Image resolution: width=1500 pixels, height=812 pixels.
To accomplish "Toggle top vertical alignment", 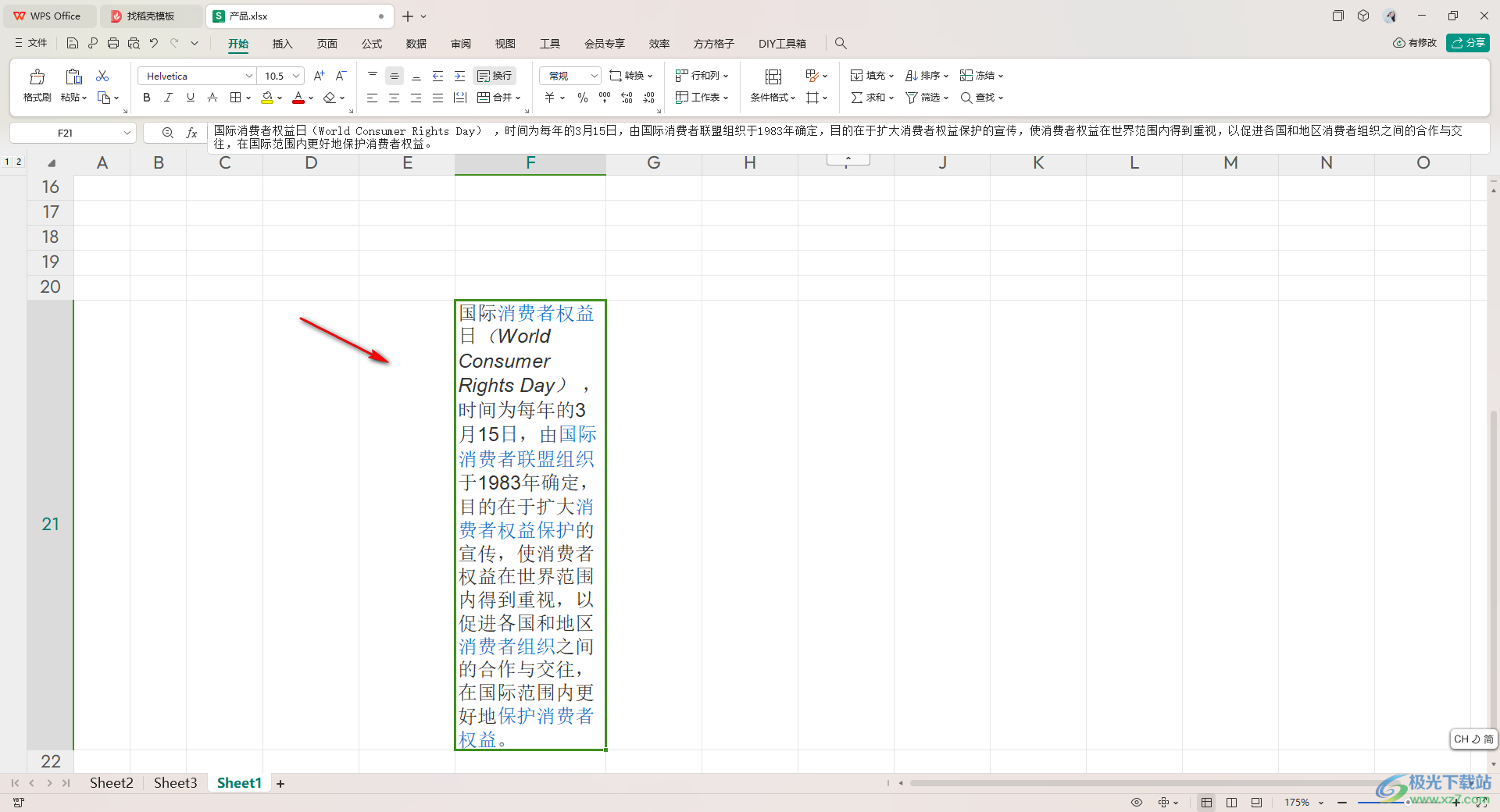I will coord(373,76).
